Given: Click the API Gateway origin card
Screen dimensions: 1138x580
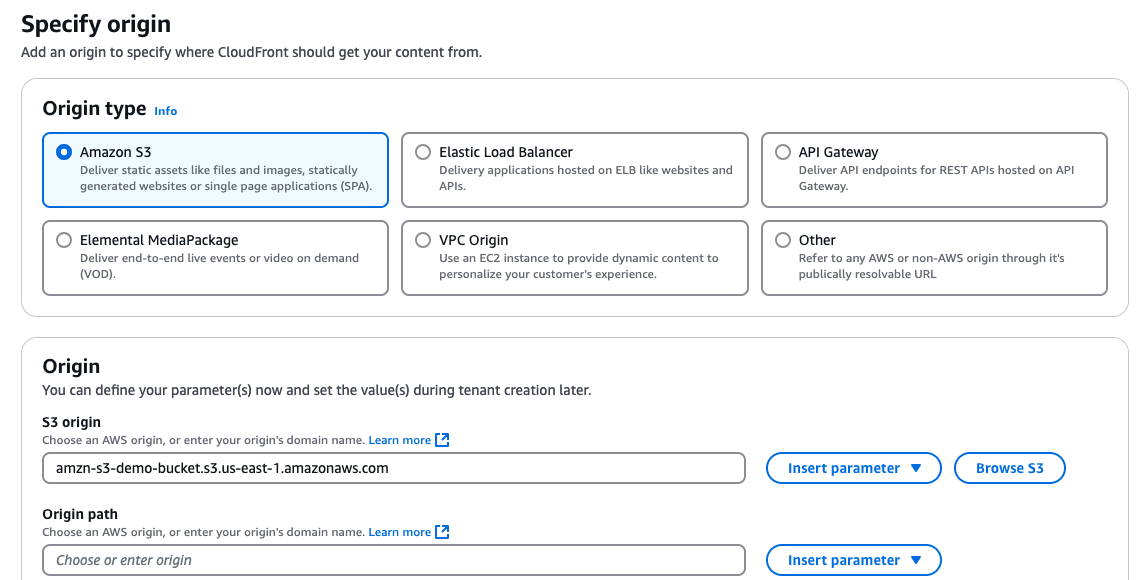Looking at the screenshot, I should 934,170.
